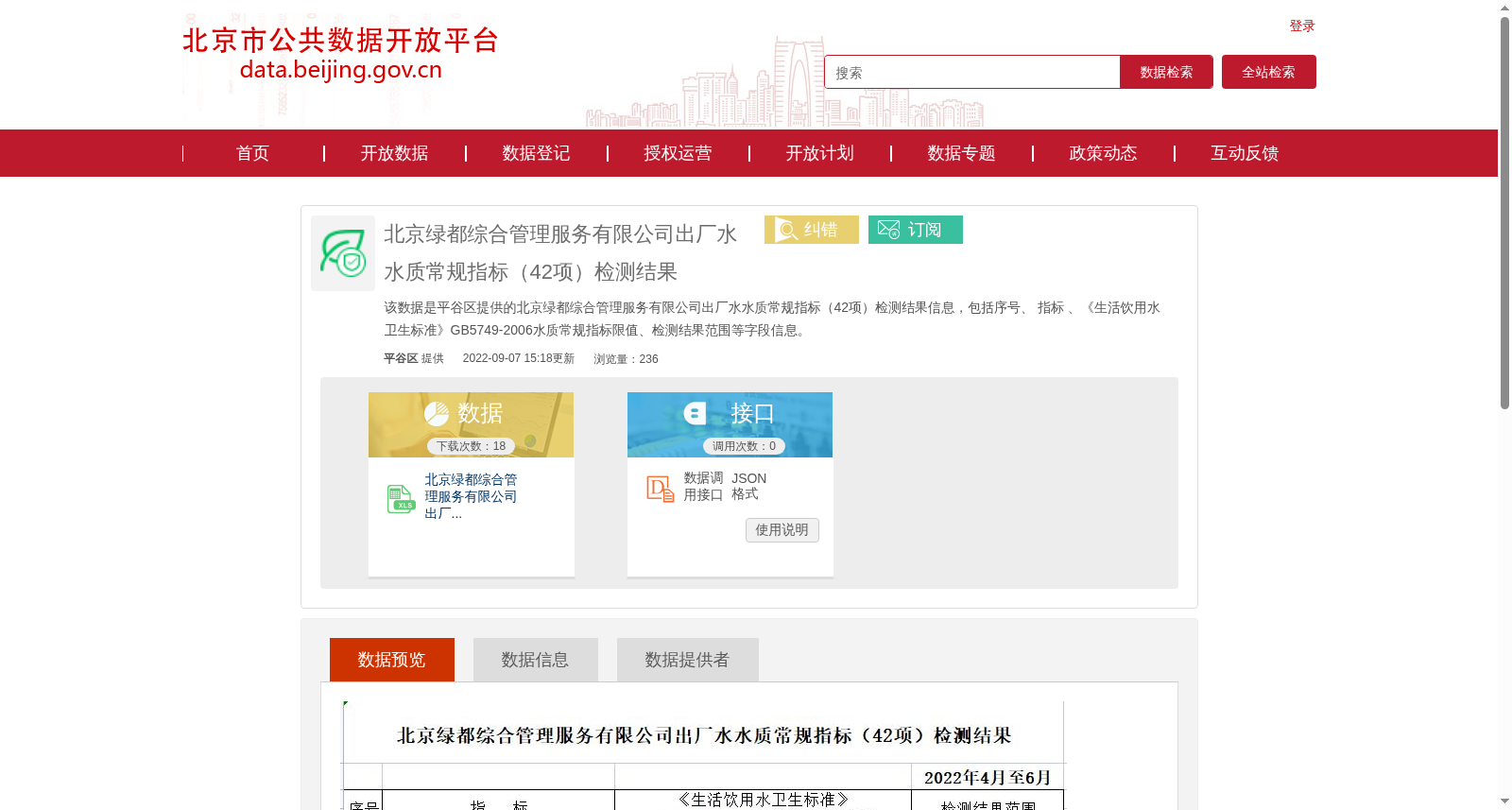Open the 互动反馈 navigation item
The height and width of the screenshot is (810, 1512).
(x=1245, y=153)
